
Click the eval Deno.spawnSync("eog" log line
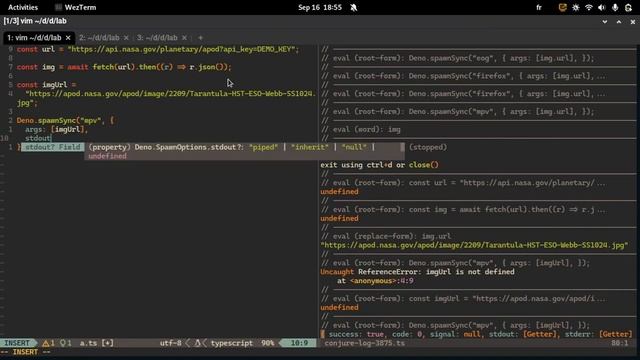pos(457,58)
